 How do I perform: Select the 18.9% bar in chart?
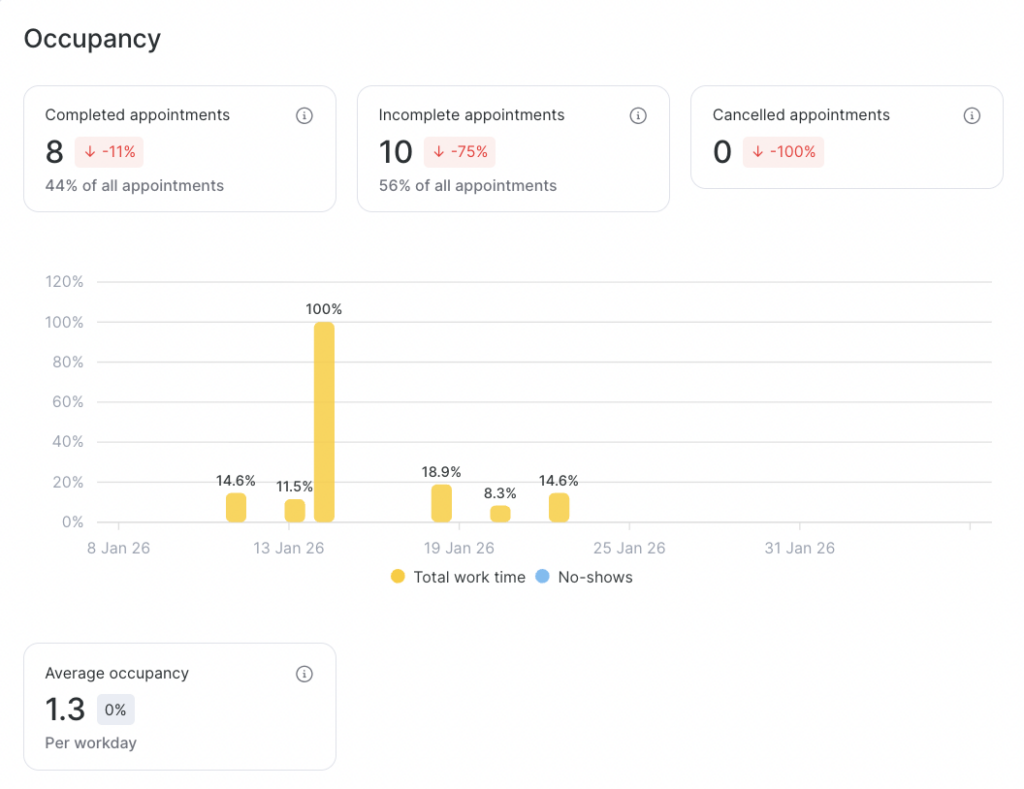[441, 503]
